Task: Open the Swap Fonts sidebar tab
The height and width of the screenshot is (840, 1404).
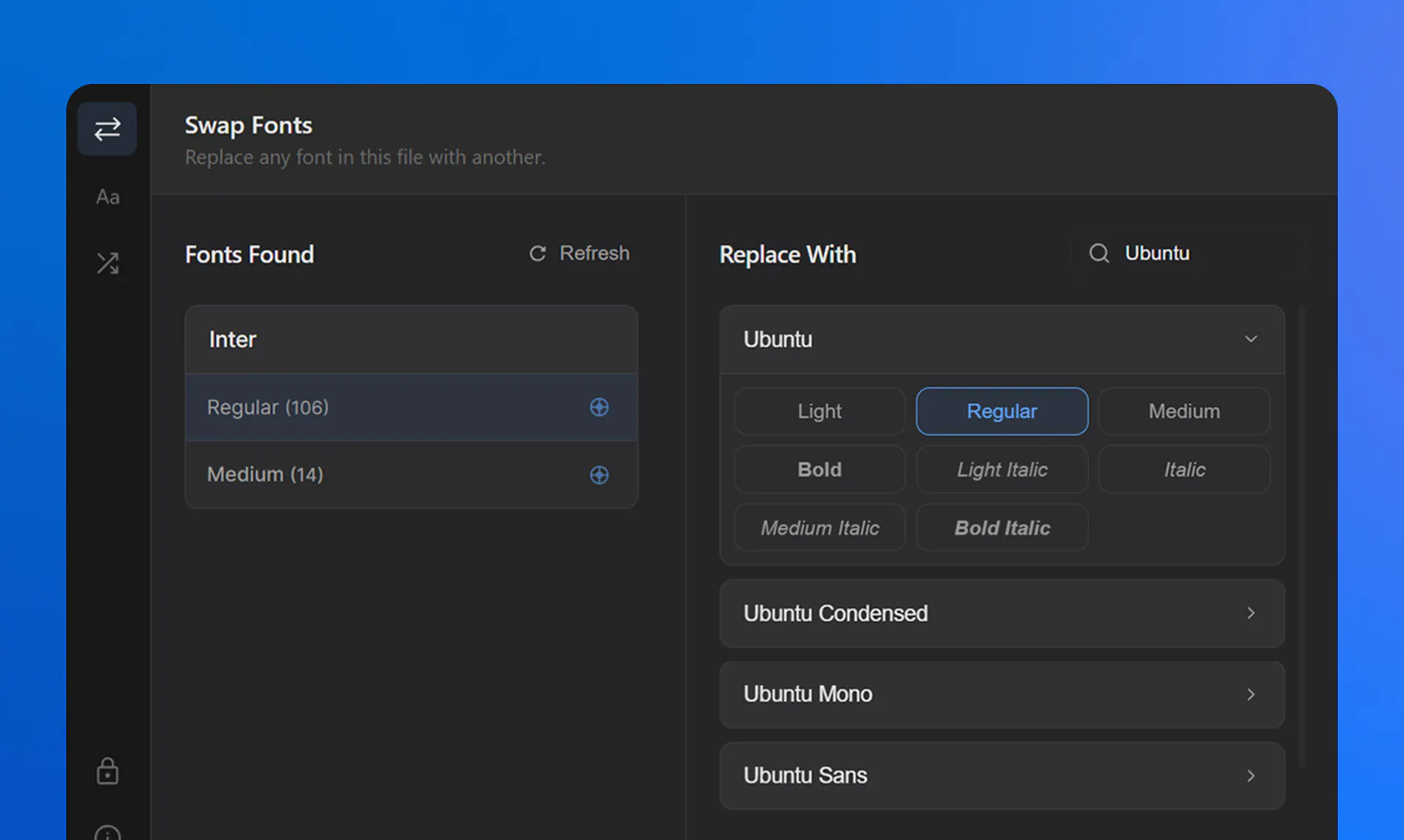Action: 107,129
